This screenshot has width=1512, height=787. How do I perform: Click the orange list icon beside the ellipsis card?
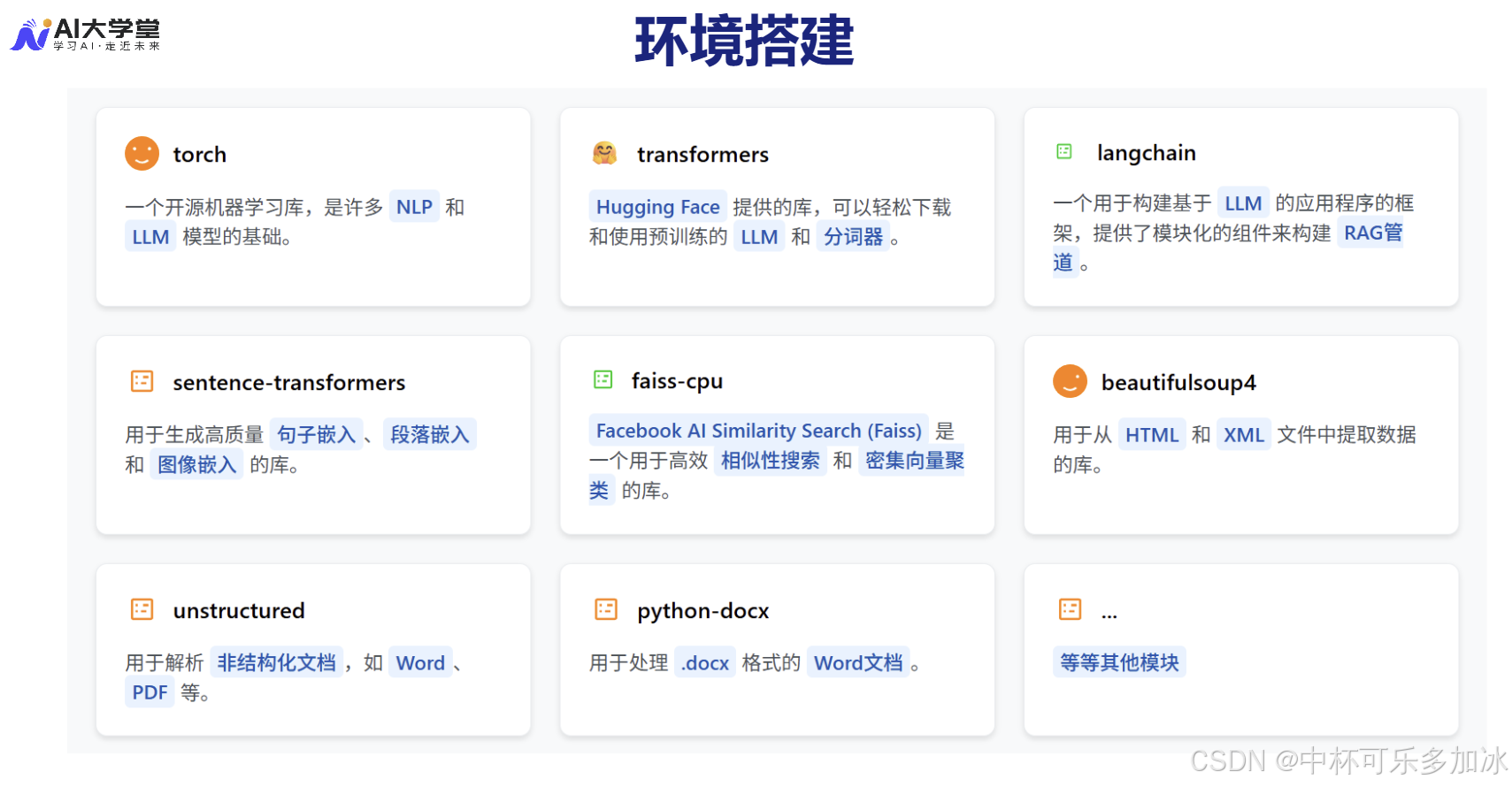pyautogui.click(x=1070, y=609)
